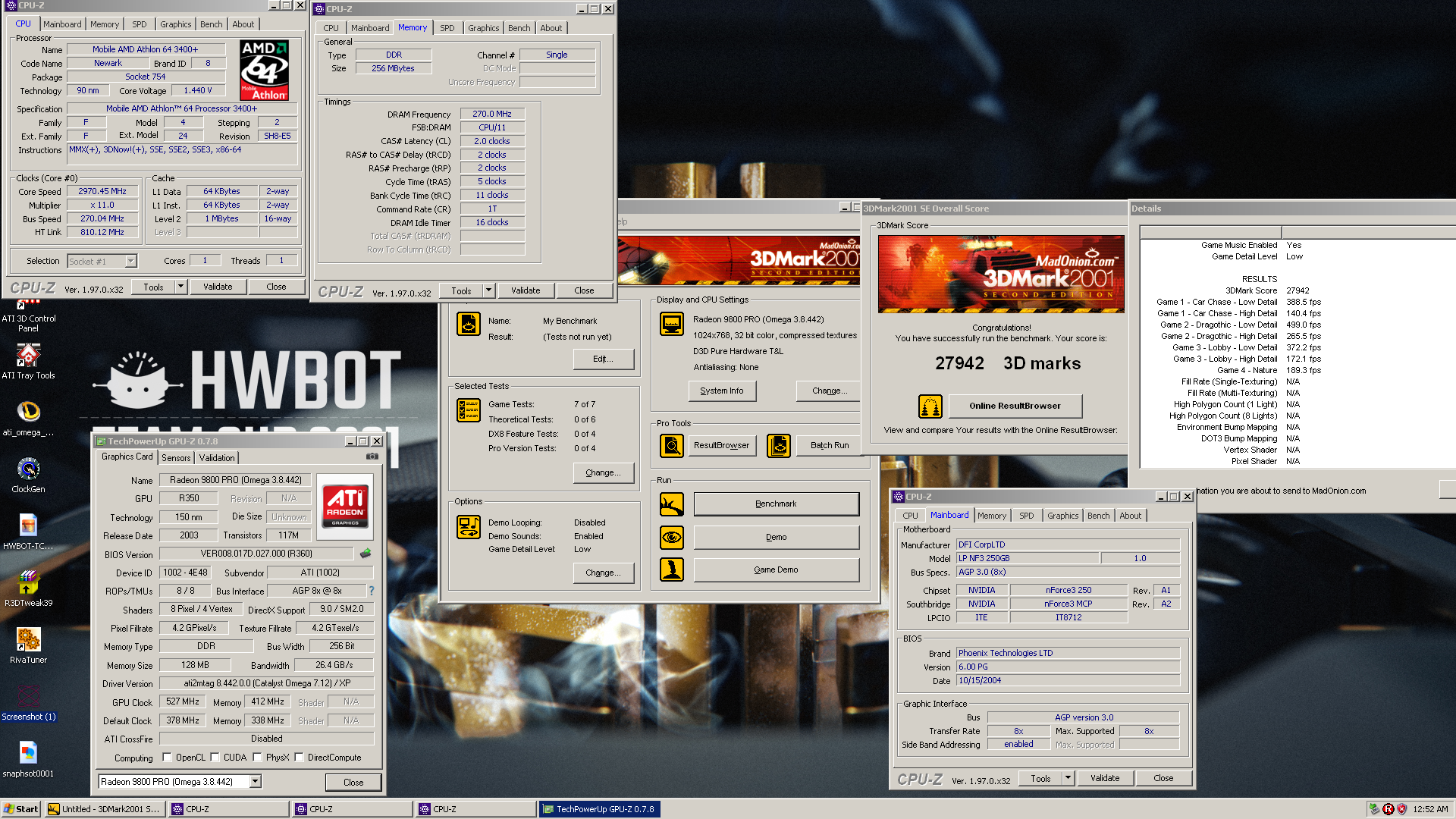Launch the ClockGen desktop icon
The image size is (1456, 819).
[28, 475]
